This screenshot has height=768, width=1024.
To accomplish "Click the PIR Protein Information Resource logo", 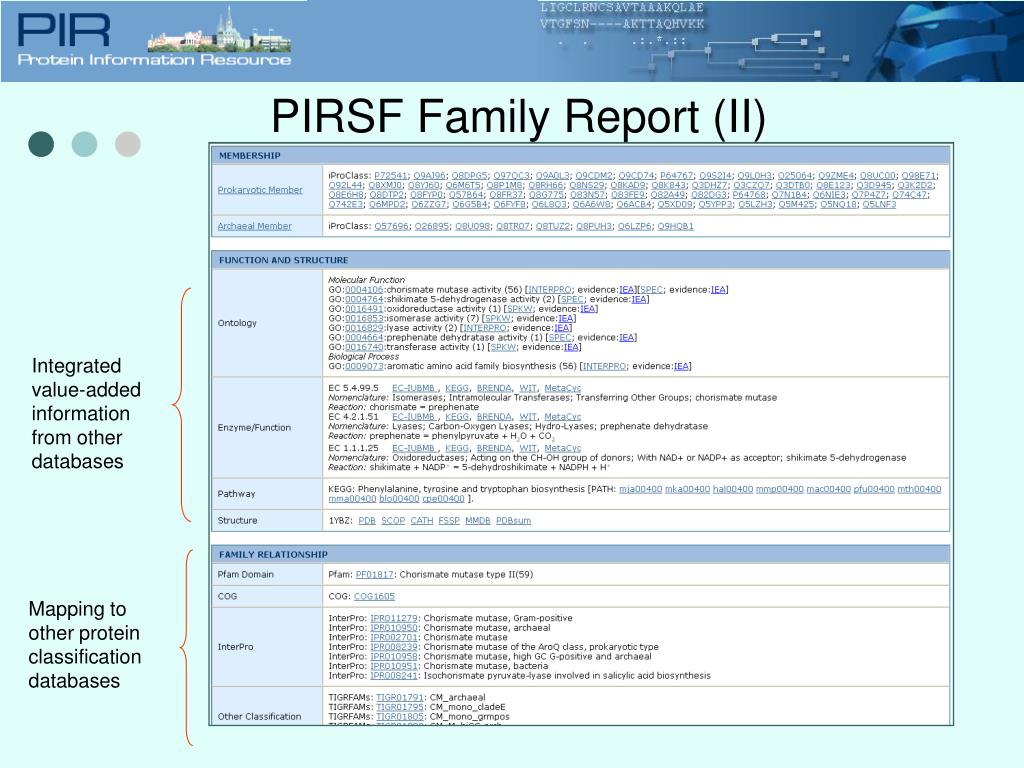I will tap(154, 38).
